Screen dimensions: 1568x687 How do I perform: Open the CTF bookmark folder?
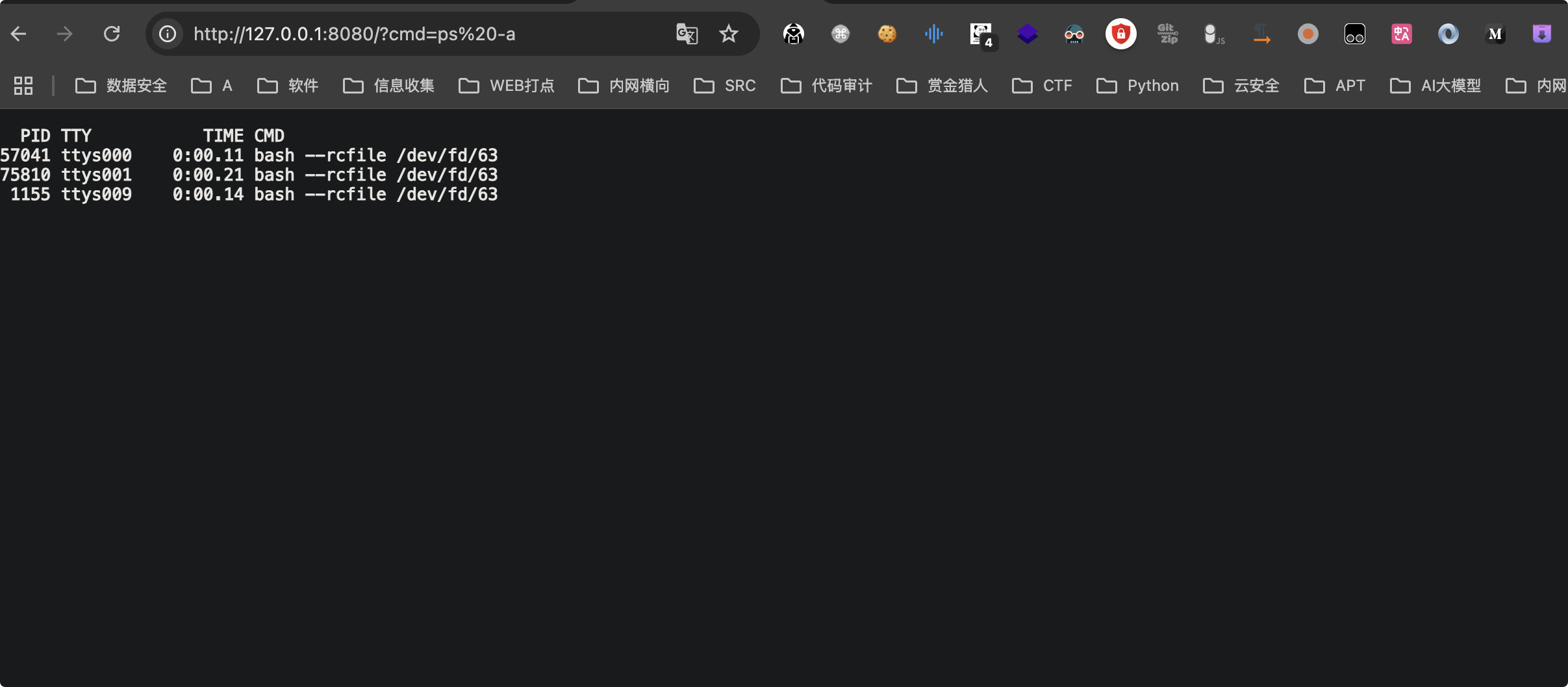coord(1042,86)
